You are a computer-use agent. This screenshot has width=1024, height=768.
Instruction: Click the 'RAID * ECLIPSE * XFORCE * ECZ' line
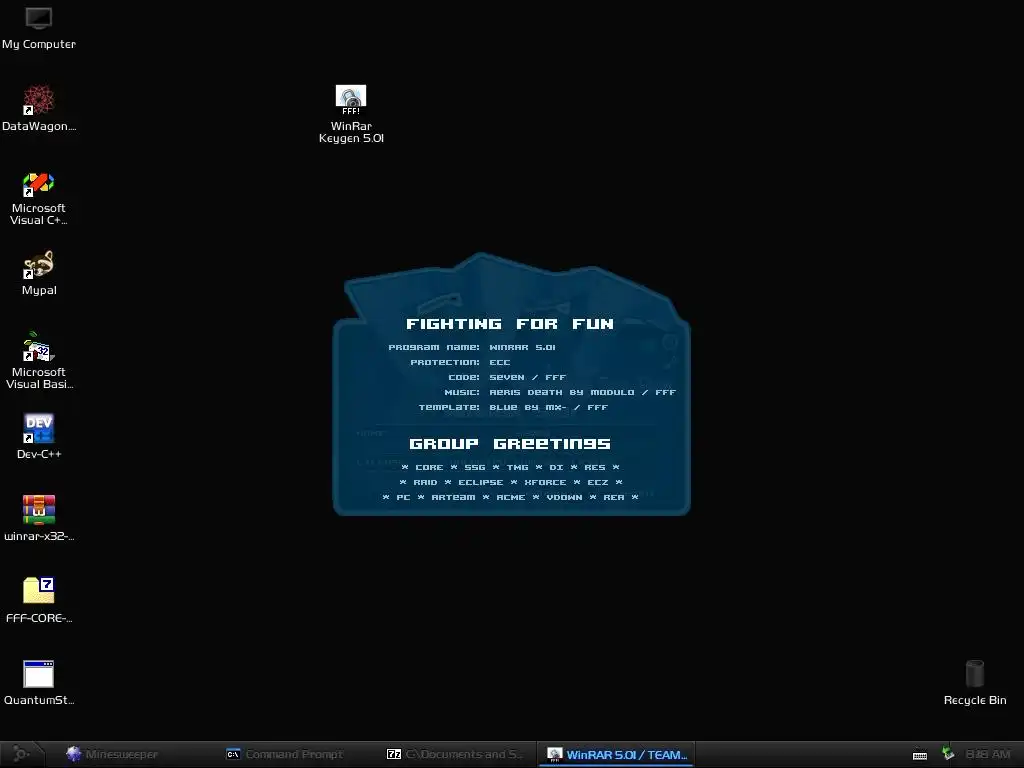(510, 483)
